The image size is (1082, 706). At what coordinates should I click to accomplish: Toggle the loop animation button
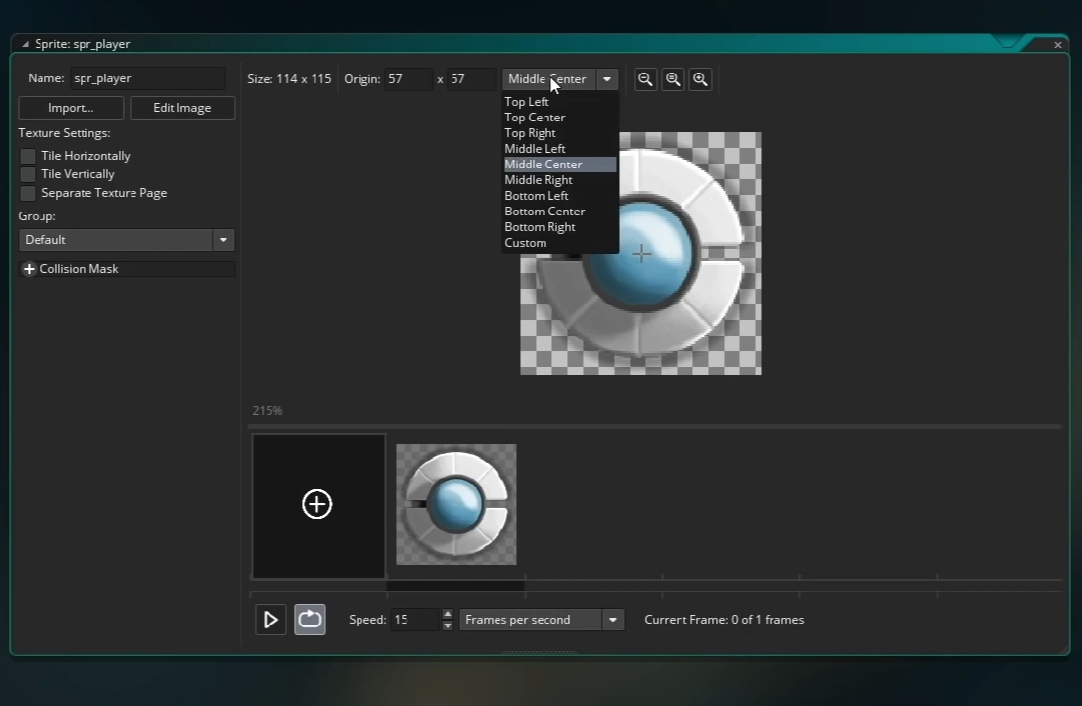coord(310,620)
